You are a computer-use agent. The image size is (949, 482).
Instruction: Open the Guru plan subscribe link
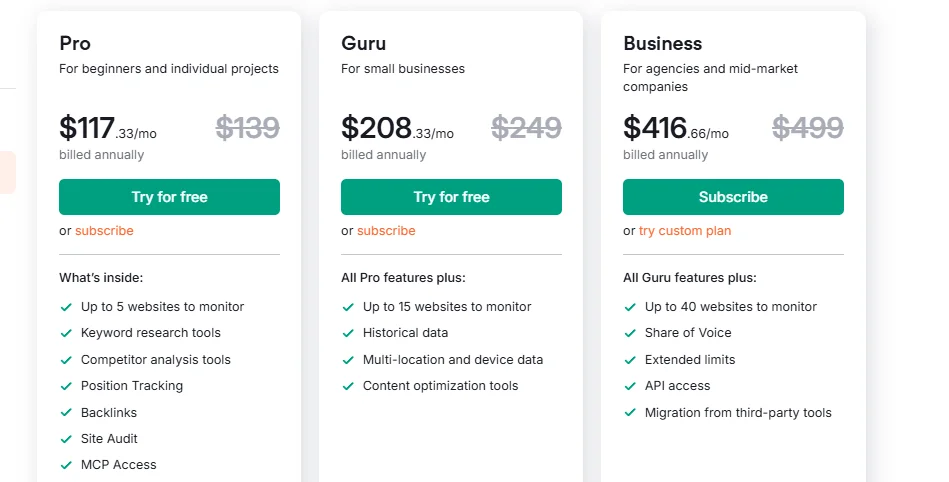click(x=386, y=231)
